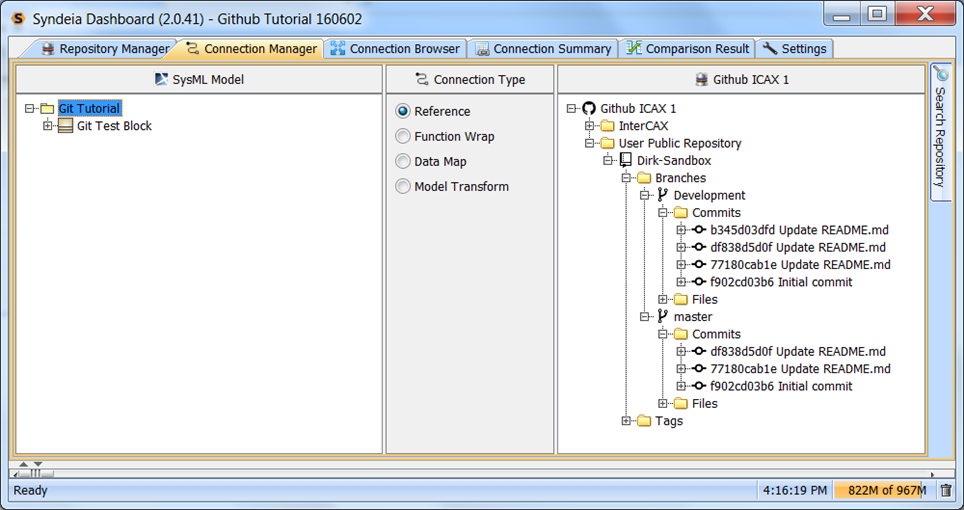The width and height of the screenshot is (964, 510).
Task: Click the master branch icon
Action: 662,317
